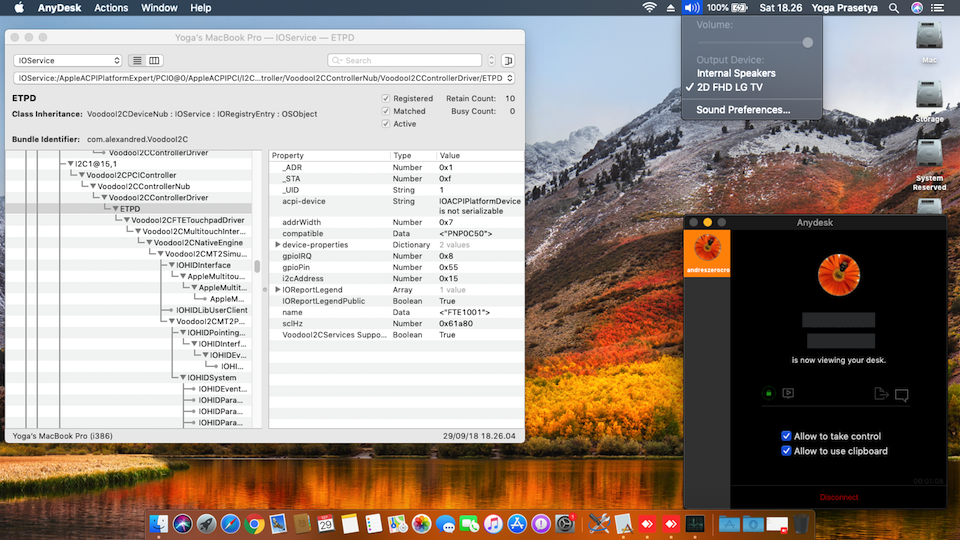Open Google Chrome from the Dock
960x540 pixels.
(255, 523)
